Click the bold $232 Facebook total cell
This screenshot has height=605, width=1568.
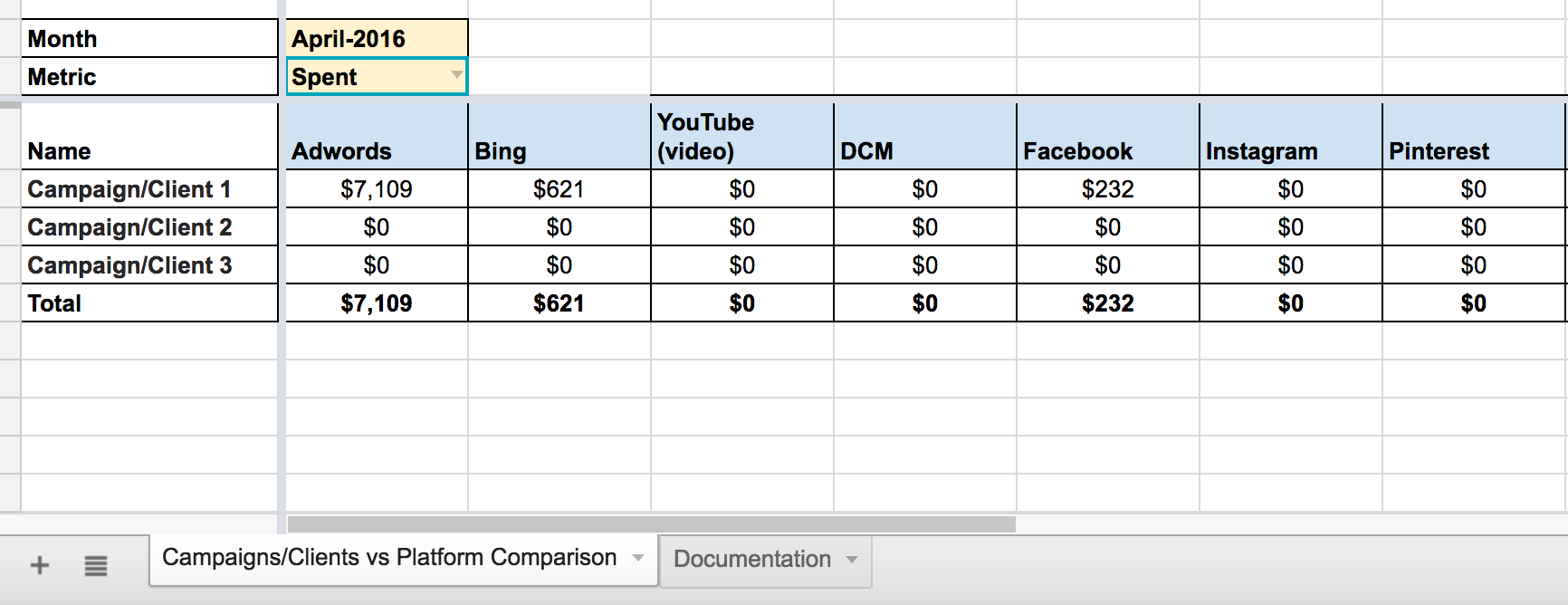pyautogui.click(x=1107, y=303)
